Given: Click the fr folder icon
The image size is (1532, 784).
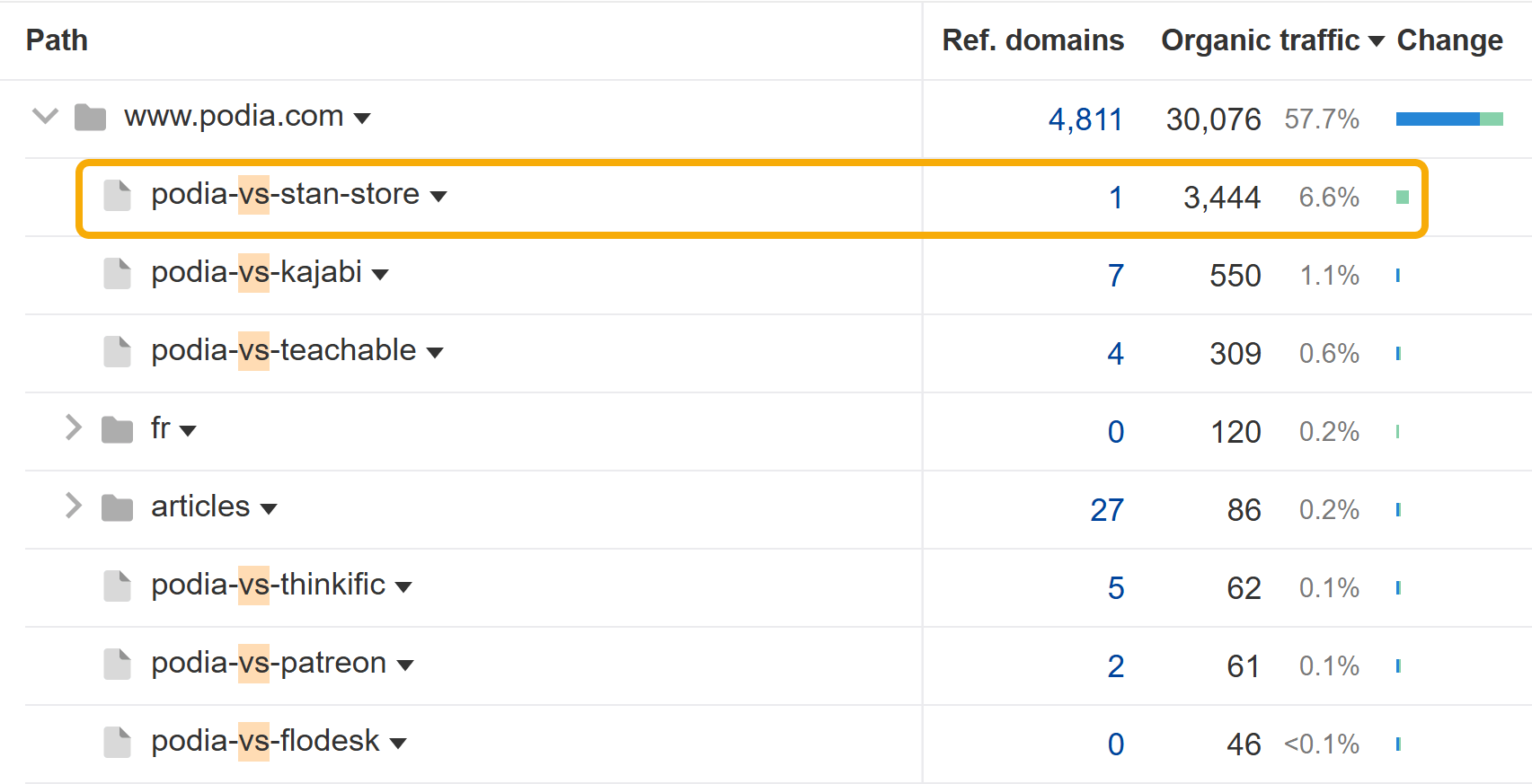Looking at the screenshot, I should [x=117, y=429].
